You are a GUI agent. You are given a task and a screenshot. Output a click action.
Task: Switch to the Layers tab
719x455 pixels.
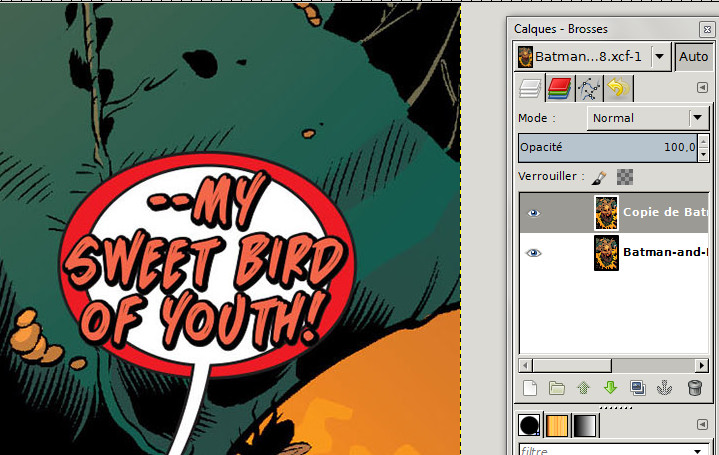point(530,88)
